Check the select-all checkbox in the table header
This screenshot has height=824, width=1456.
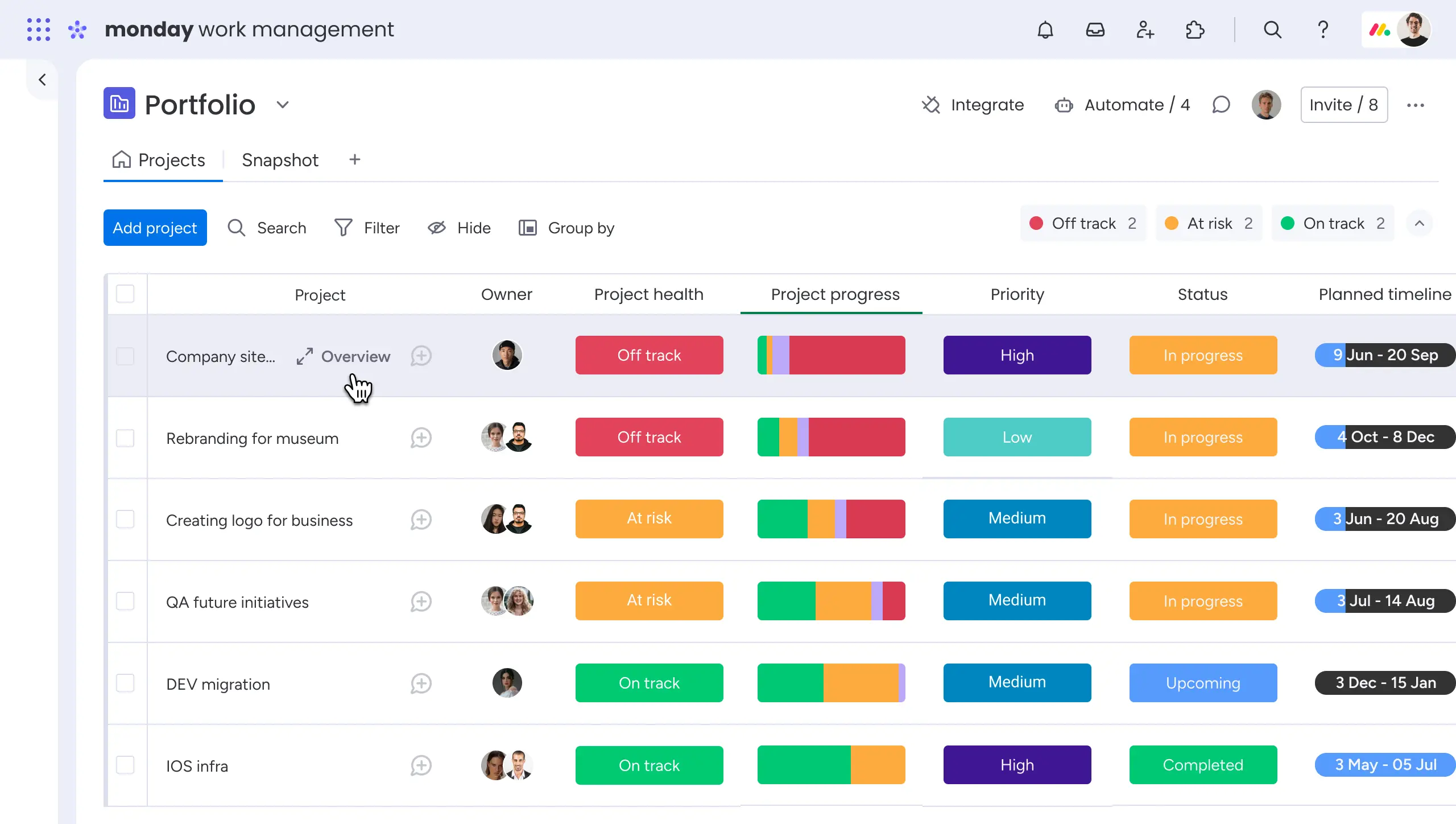point(126,294)
